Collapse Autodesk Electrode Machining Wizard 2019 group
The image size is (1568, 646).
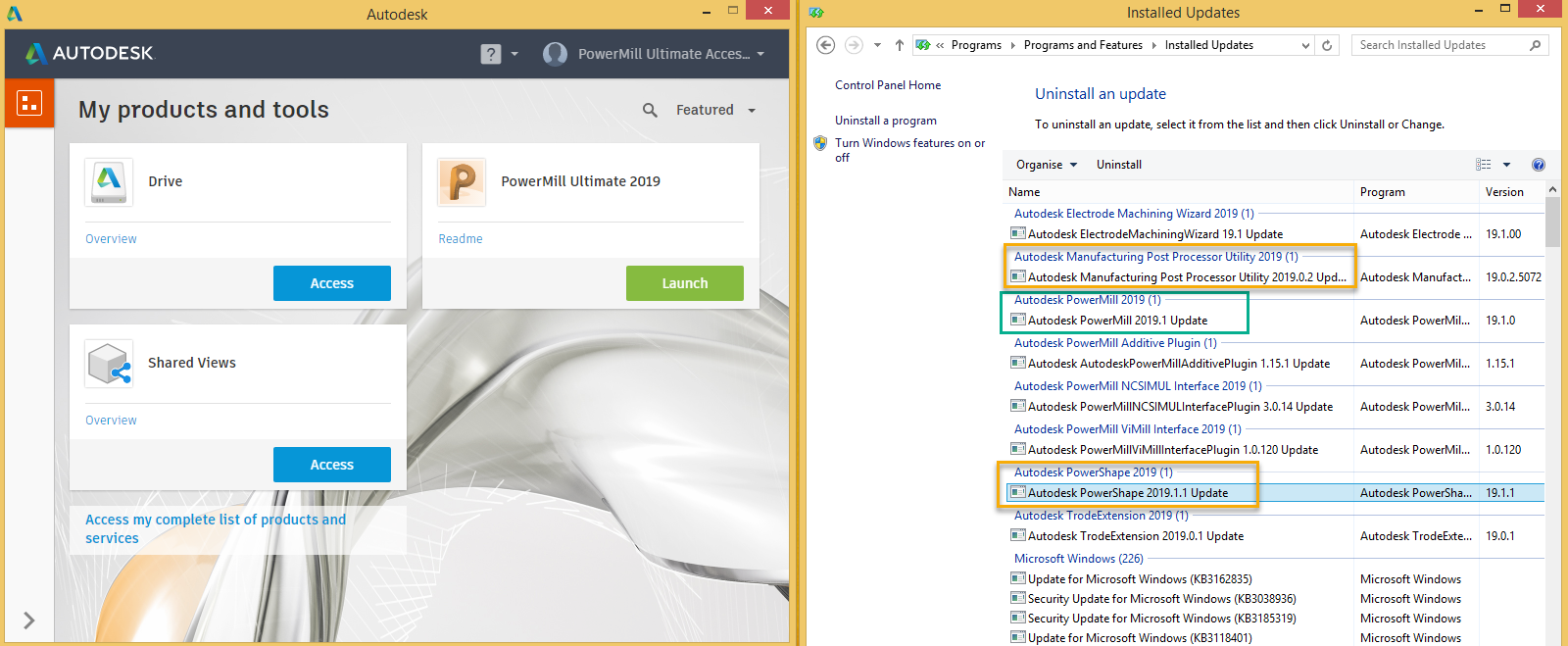click(1134, 214)
